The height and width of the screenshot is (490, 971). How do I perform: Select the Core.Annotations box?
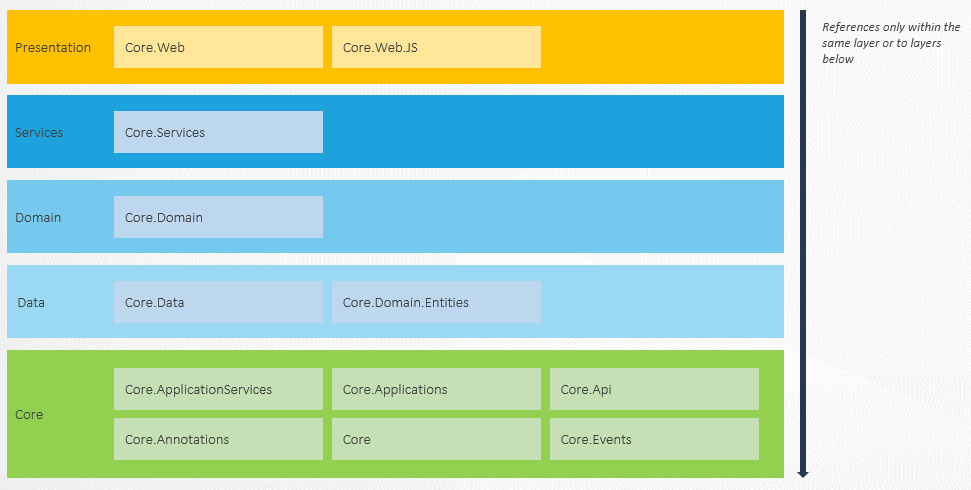[218, 439]
